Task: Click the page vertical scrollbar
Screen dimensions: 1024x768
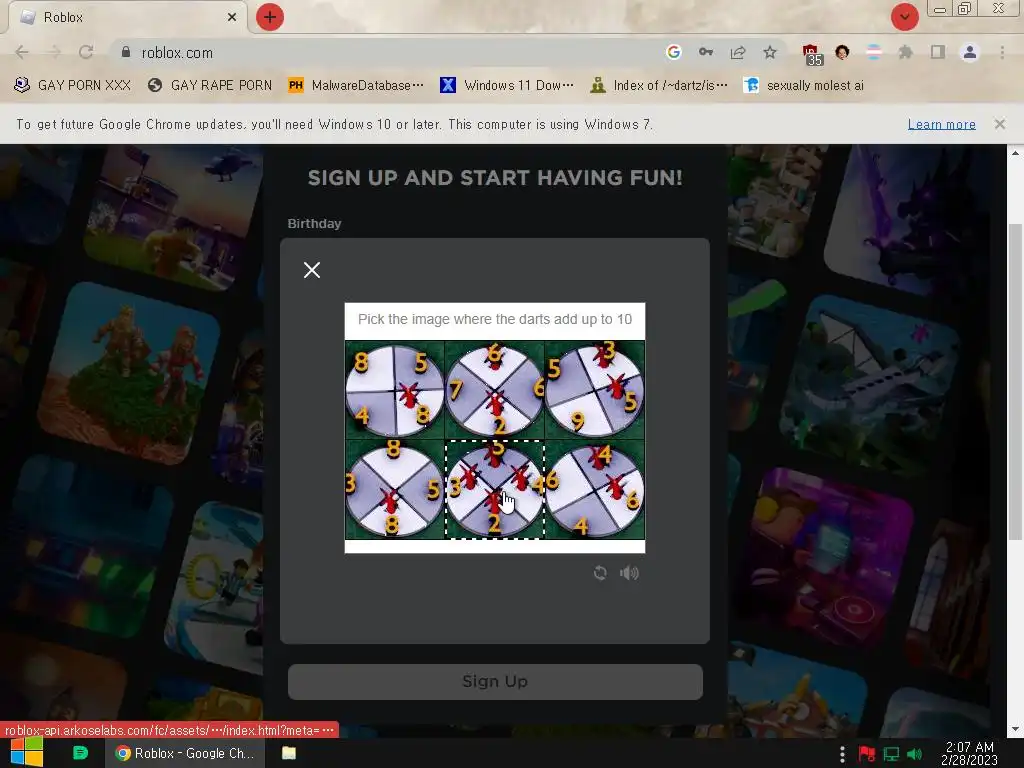Action: pos(1015,382)
